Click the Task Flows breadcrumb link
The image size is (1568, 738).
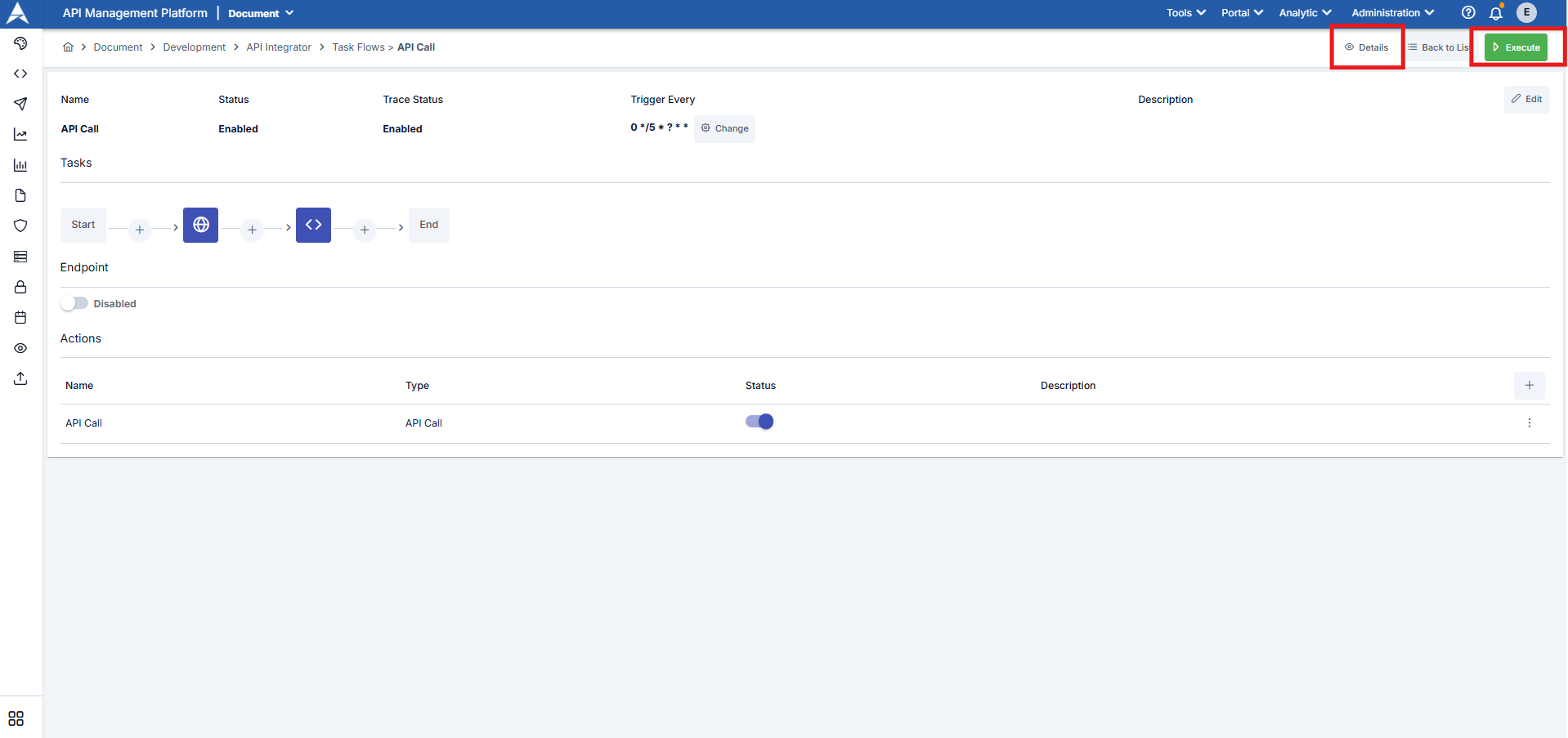pos(358,47)
